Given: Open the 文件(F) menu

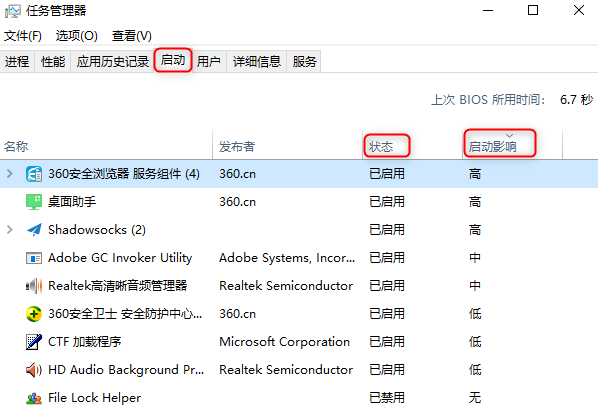Looking at the screenshot, I should (23, 36).
